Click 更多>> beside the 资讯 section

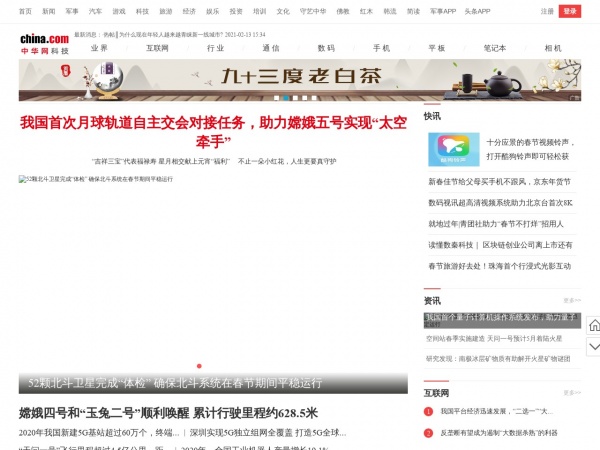click(572, 301)
